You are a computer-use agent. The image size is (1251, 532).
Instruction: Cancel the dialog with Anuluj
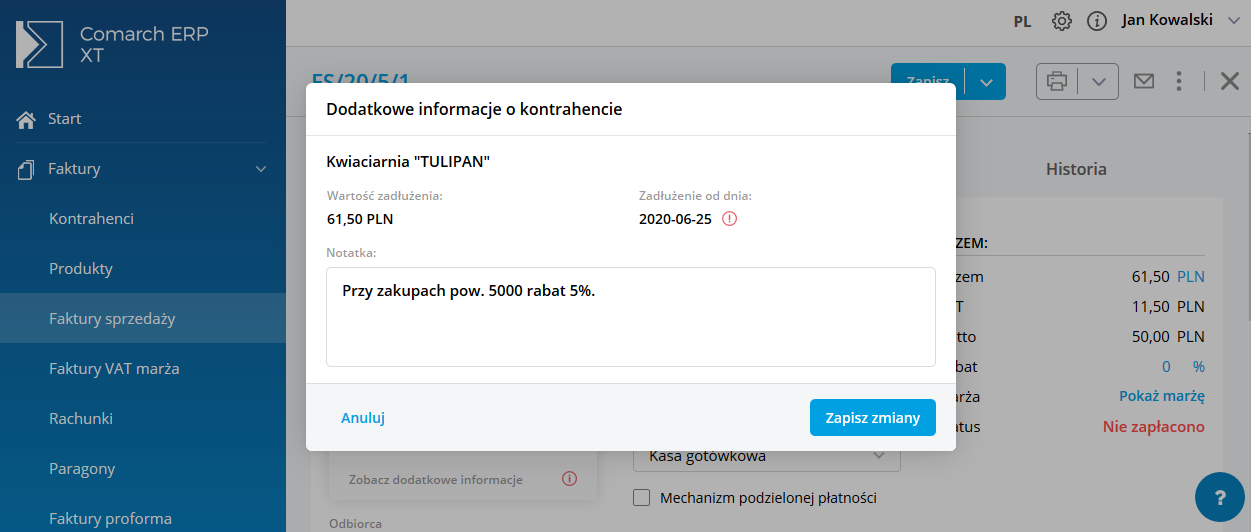[363, 418]
